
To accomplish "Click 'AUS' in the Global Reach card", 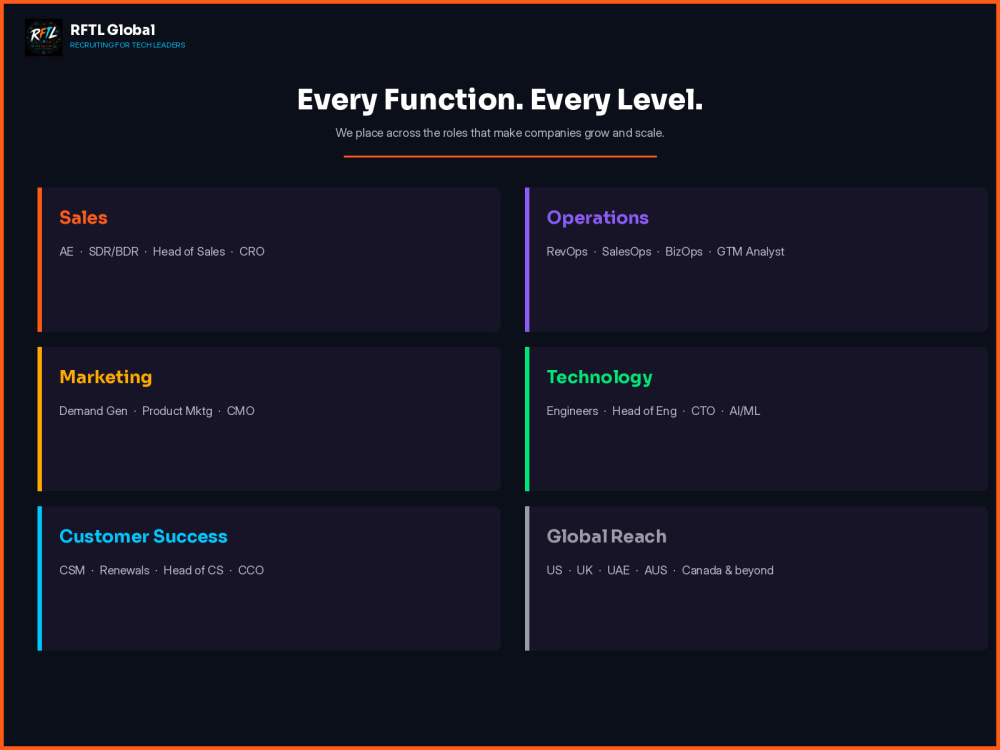I will click(x=656, y=570).
